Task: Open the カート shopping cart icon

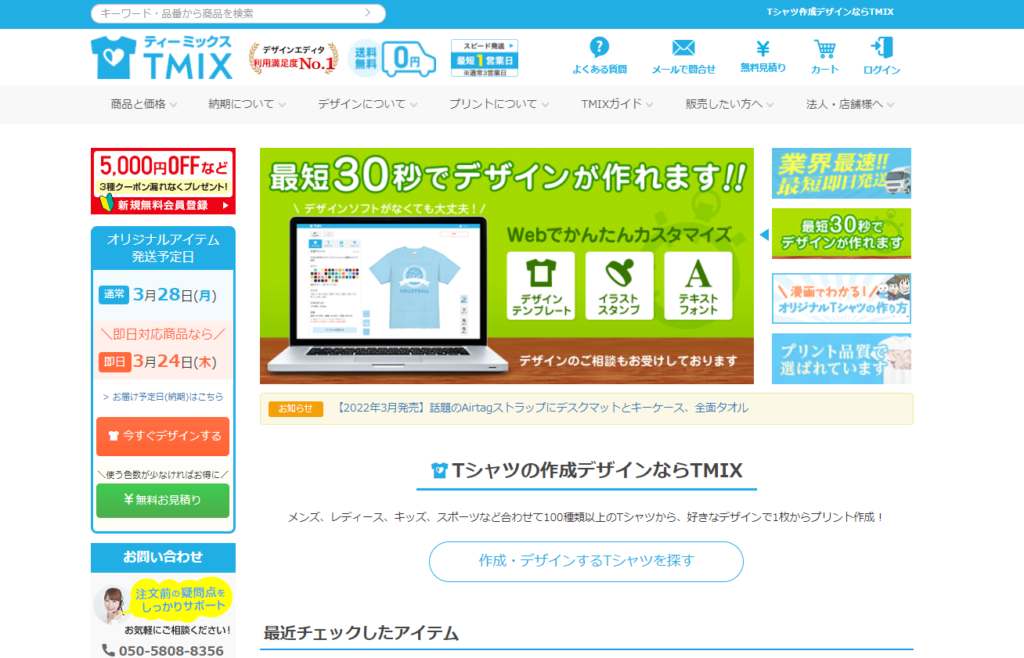Action: [825, 48]
